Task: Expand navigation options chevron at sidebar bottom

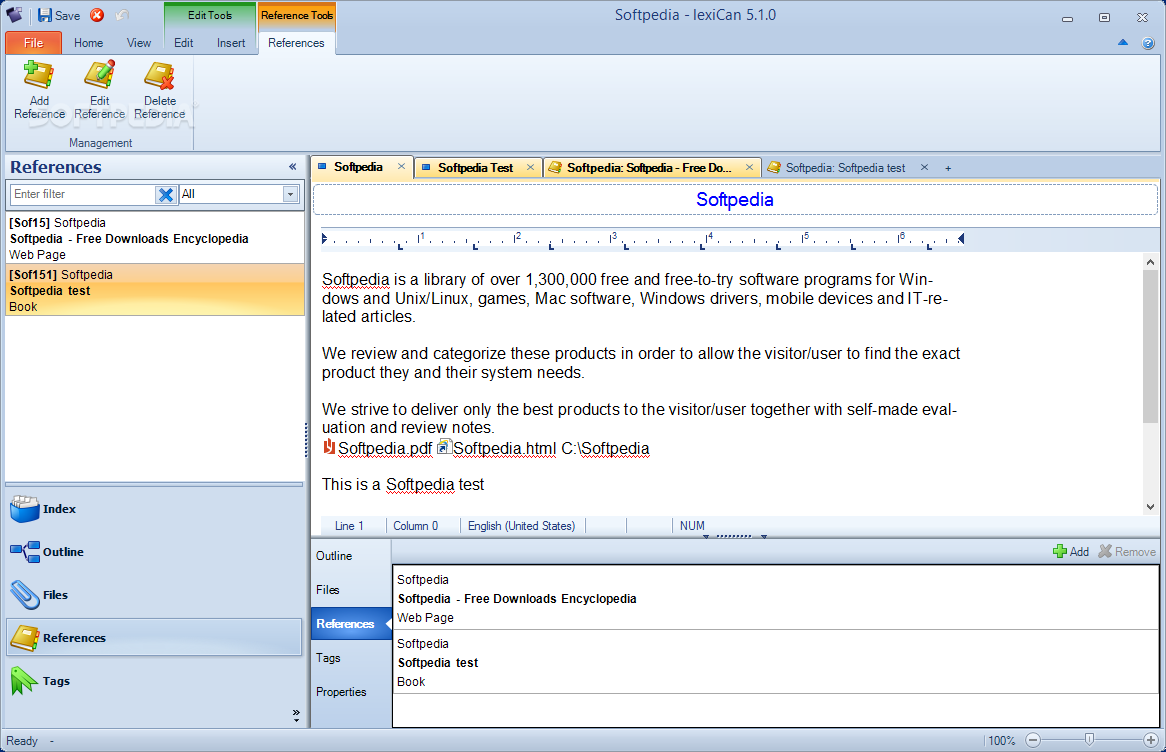Action: click(296, 715)
